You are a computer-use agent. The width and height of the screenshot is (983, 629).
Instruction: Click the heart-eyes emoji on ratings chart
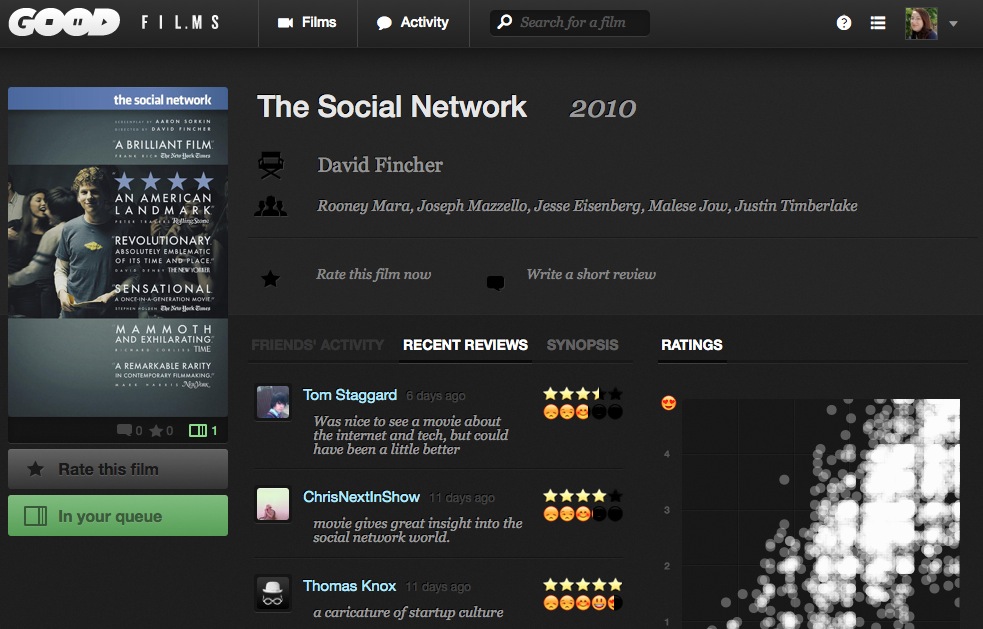tap(669, 403)
